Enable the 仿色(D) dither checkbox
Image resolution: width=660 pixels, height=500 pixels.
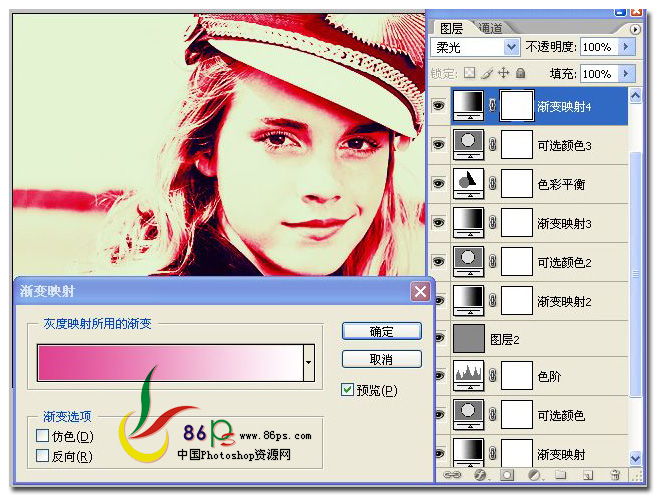click(42, 436)
